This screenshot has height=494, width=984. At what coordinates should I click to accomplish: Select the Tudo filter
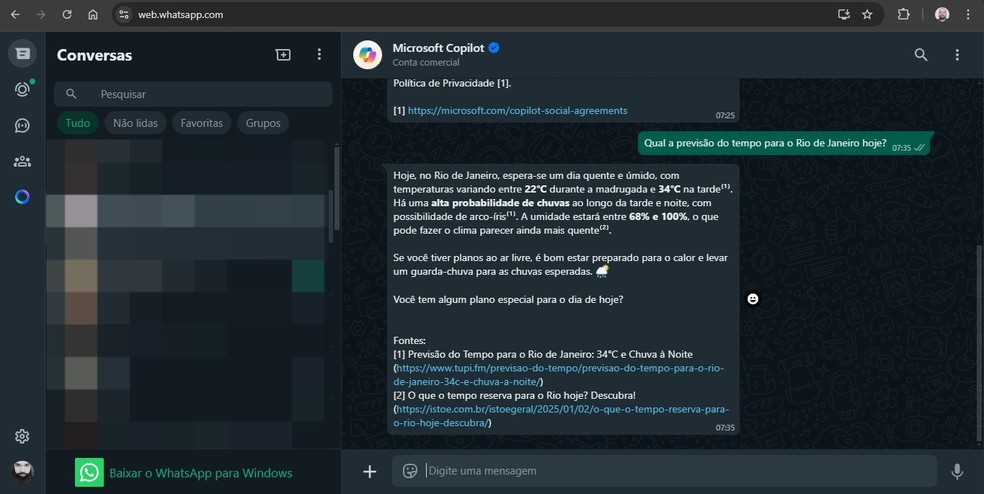pos(78,123)
